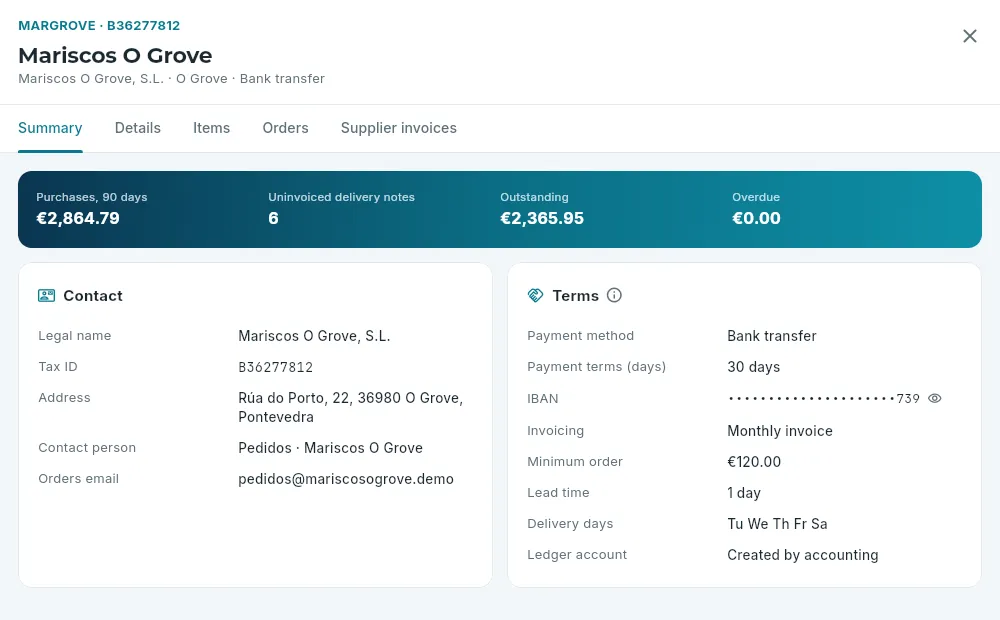Click the payment terms value 30 days
This screenshot has width=1000, height=620.
pyautogui.click(x=754, y=367)
